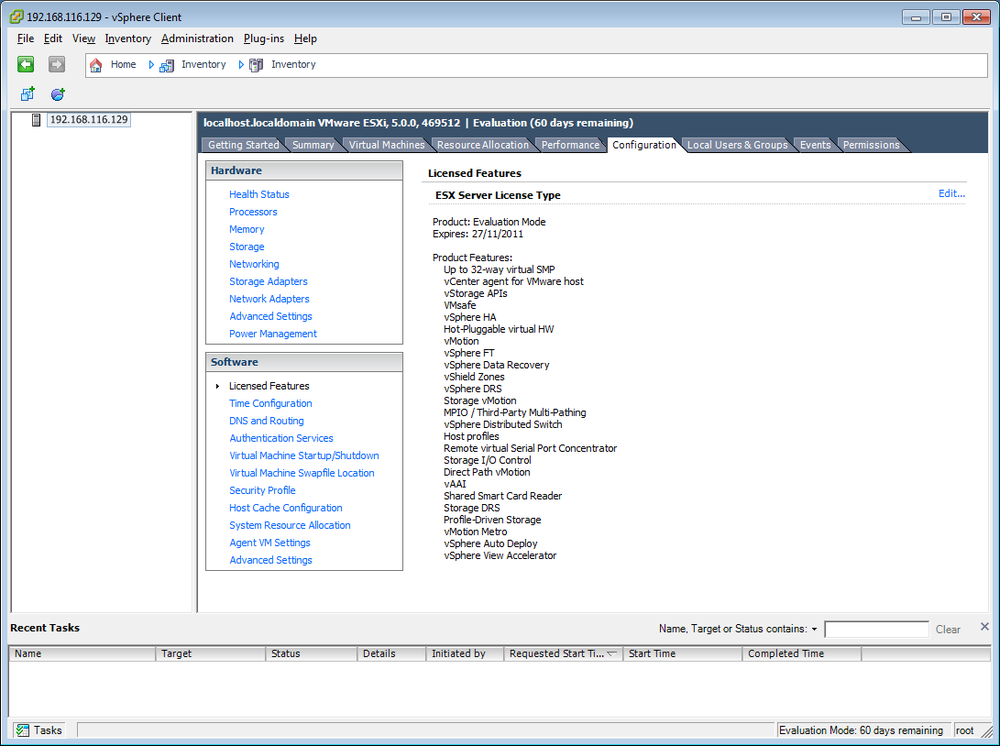1000x746 pixels.
Task: Switch to the Resource Allocation tab
Action: point(483,145)
